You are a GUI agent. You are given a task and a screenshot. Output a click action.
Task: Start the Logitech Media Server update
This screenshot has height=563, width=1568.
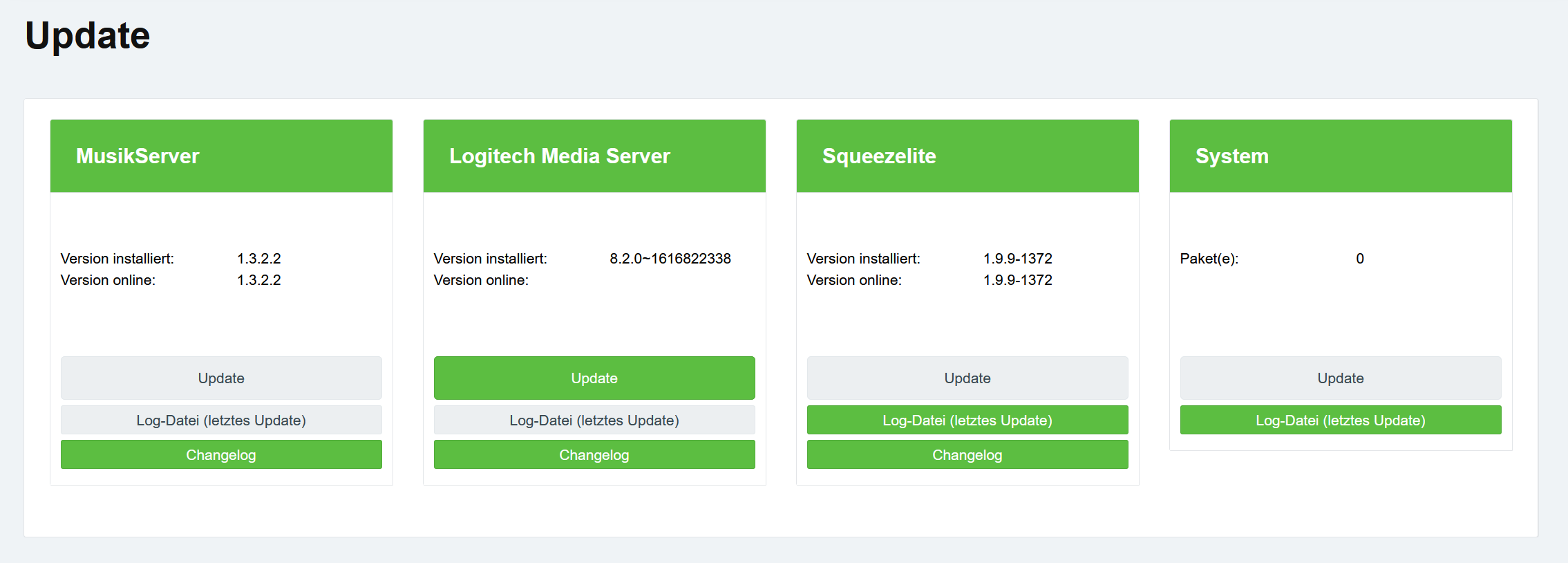click(594, 378)
